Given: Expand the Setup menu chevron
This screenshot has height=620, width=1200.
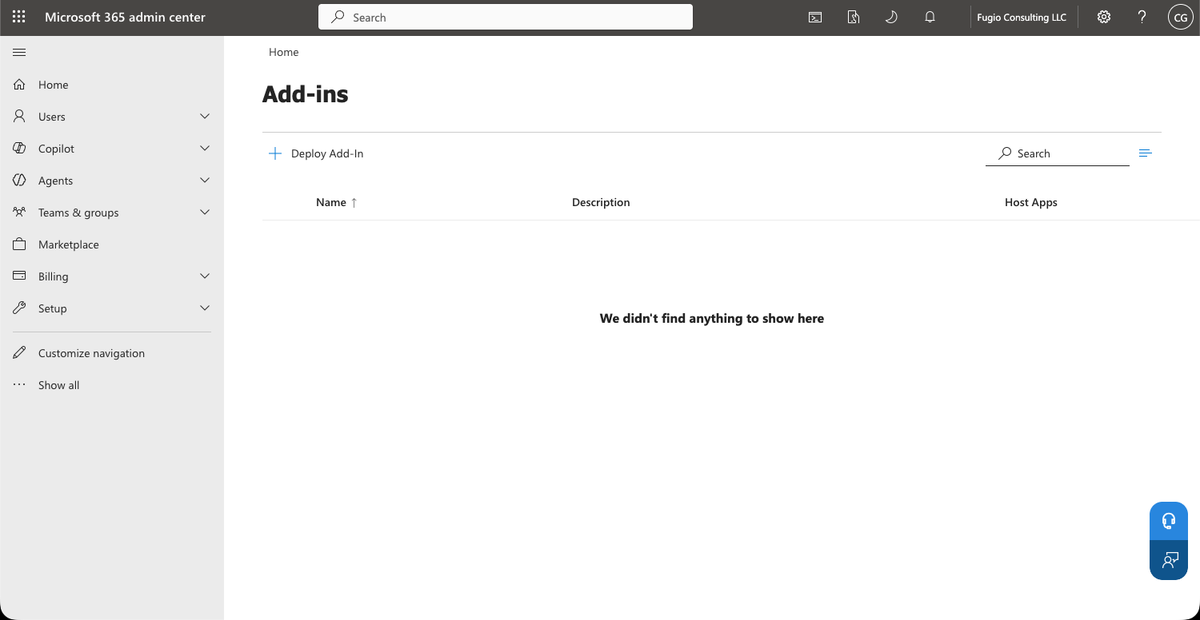Looking at the screenshot, I should [x=205, y=308].
